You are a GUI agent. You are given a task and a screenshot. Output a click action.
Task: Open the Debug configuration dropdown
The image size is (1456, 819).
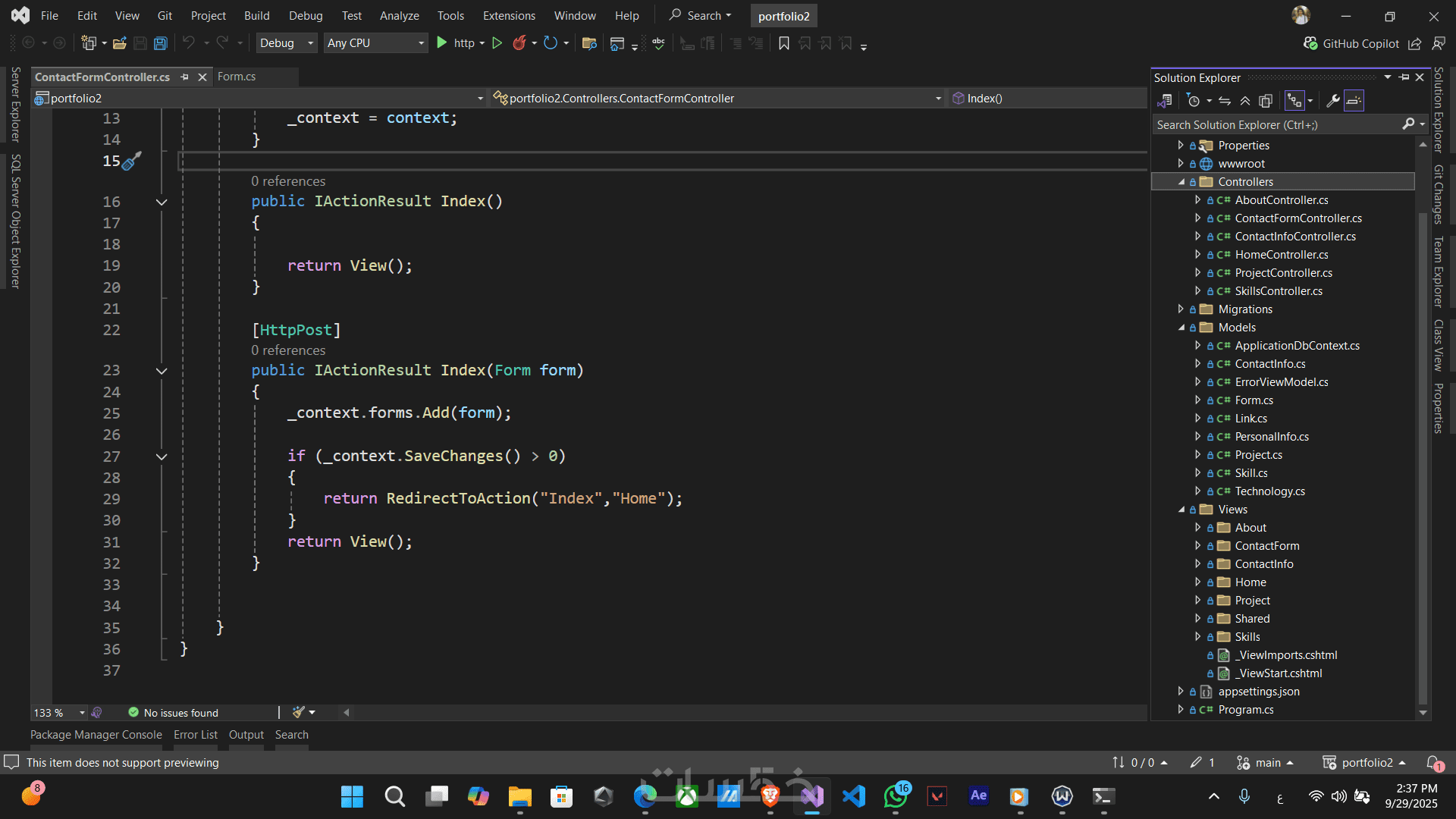[x=286, y=43]
